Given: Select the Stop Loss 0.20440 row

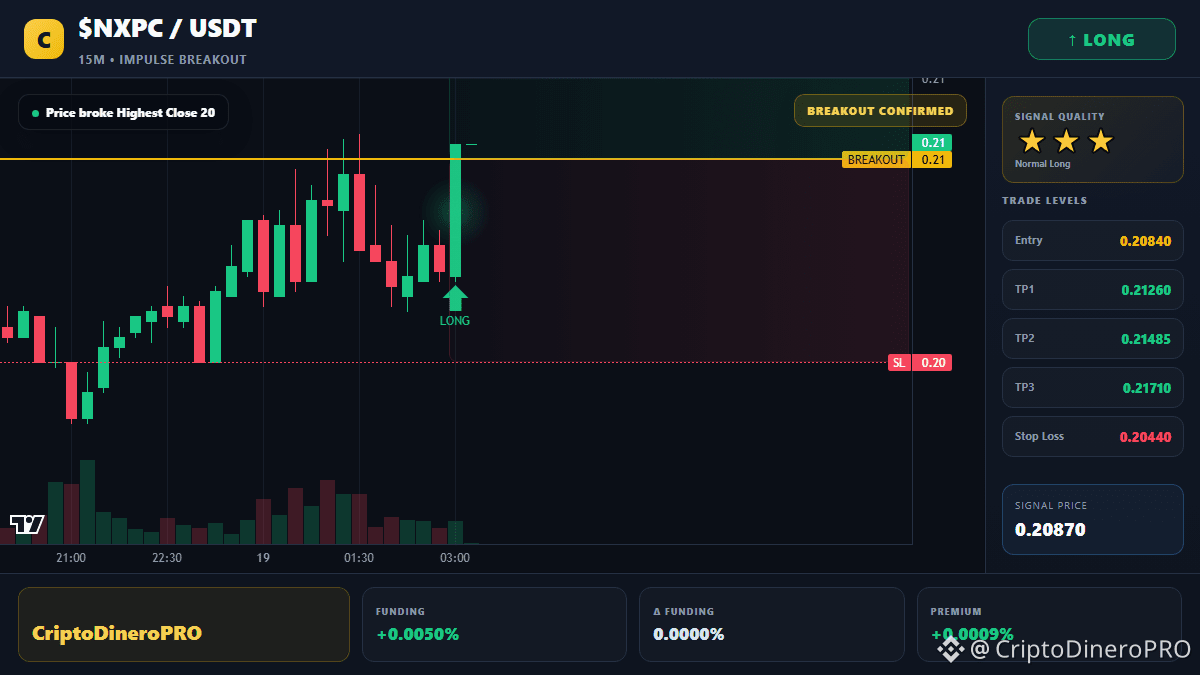Looking at the screenshot, I should tap(1092, 437).
